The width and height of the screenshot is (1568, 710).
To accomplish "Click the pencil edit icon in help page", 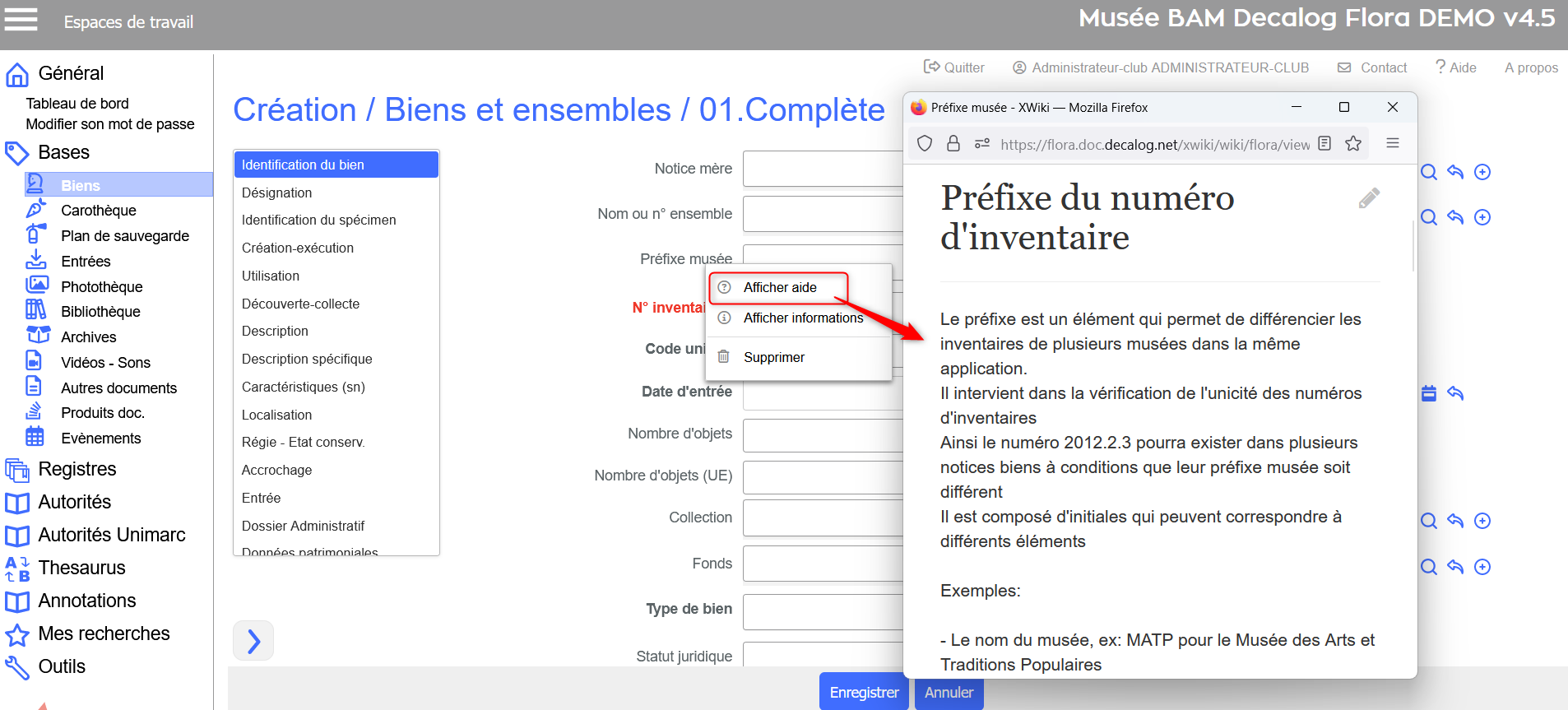I will [1369, 198].
